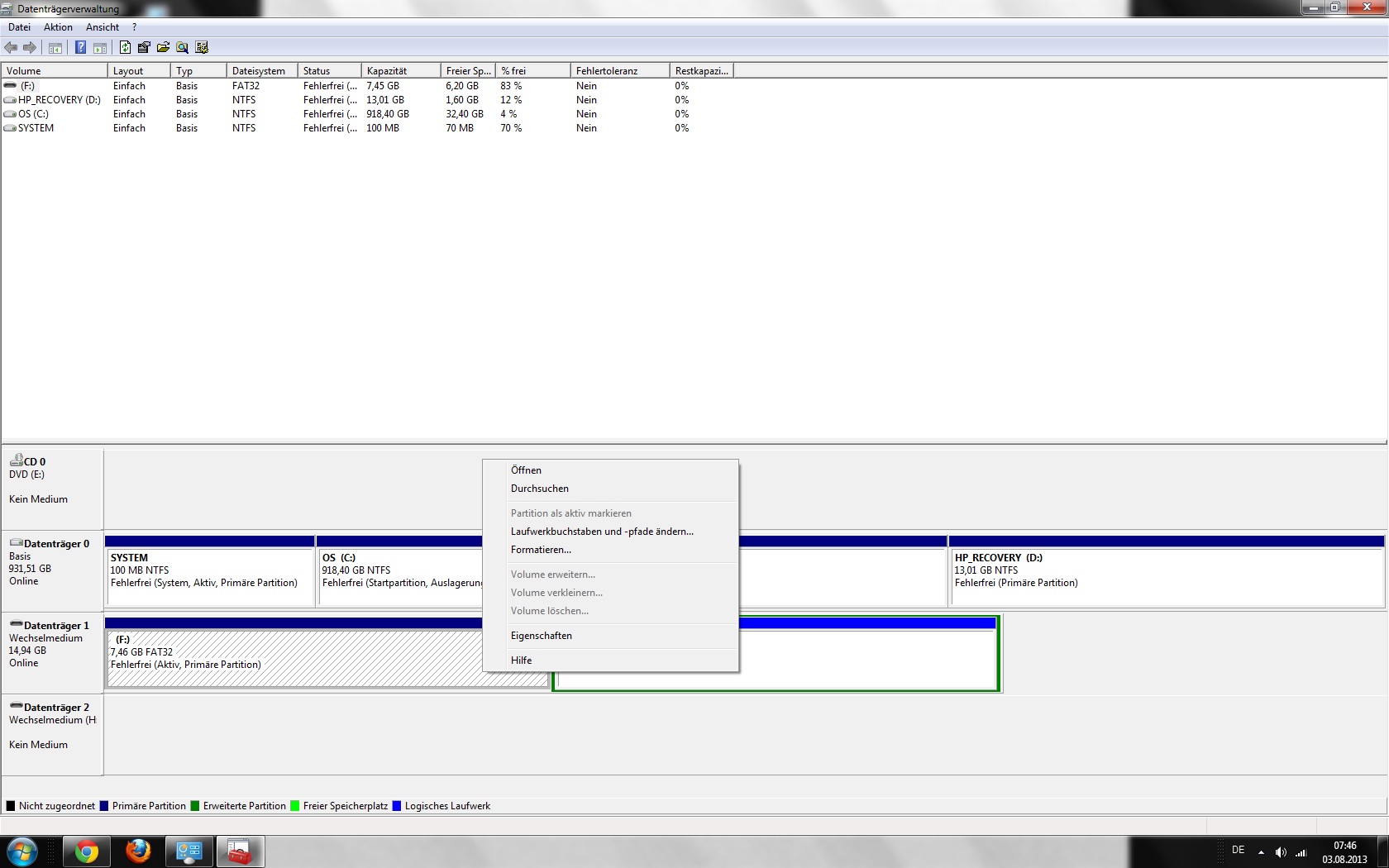Viewport: 1389px width, 868px height.
Task: Click the last toolbar icon with star
Action: tap(202, 48)
